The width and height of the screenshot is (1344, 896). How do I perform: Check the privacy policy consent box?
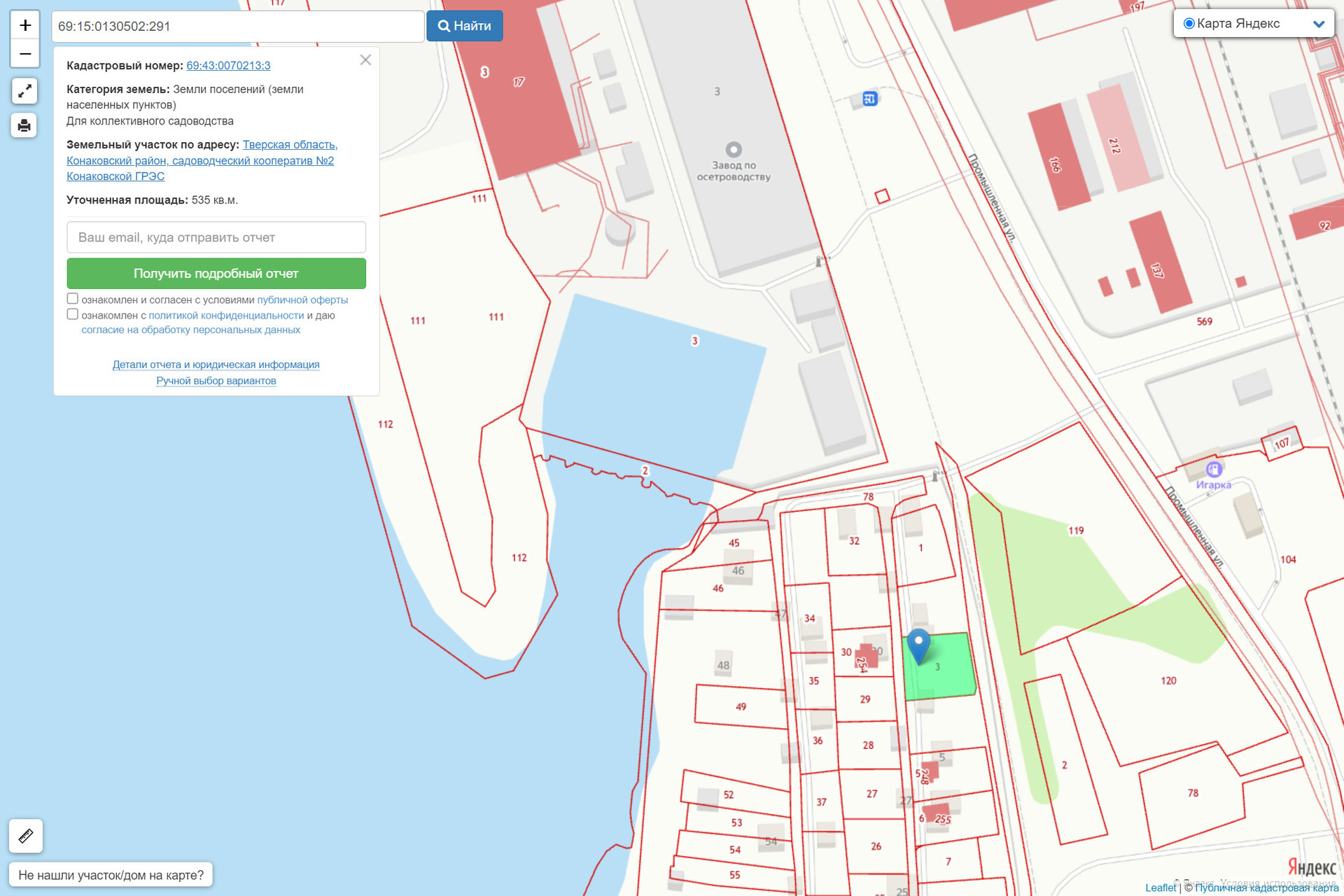[x=73, y=314]
